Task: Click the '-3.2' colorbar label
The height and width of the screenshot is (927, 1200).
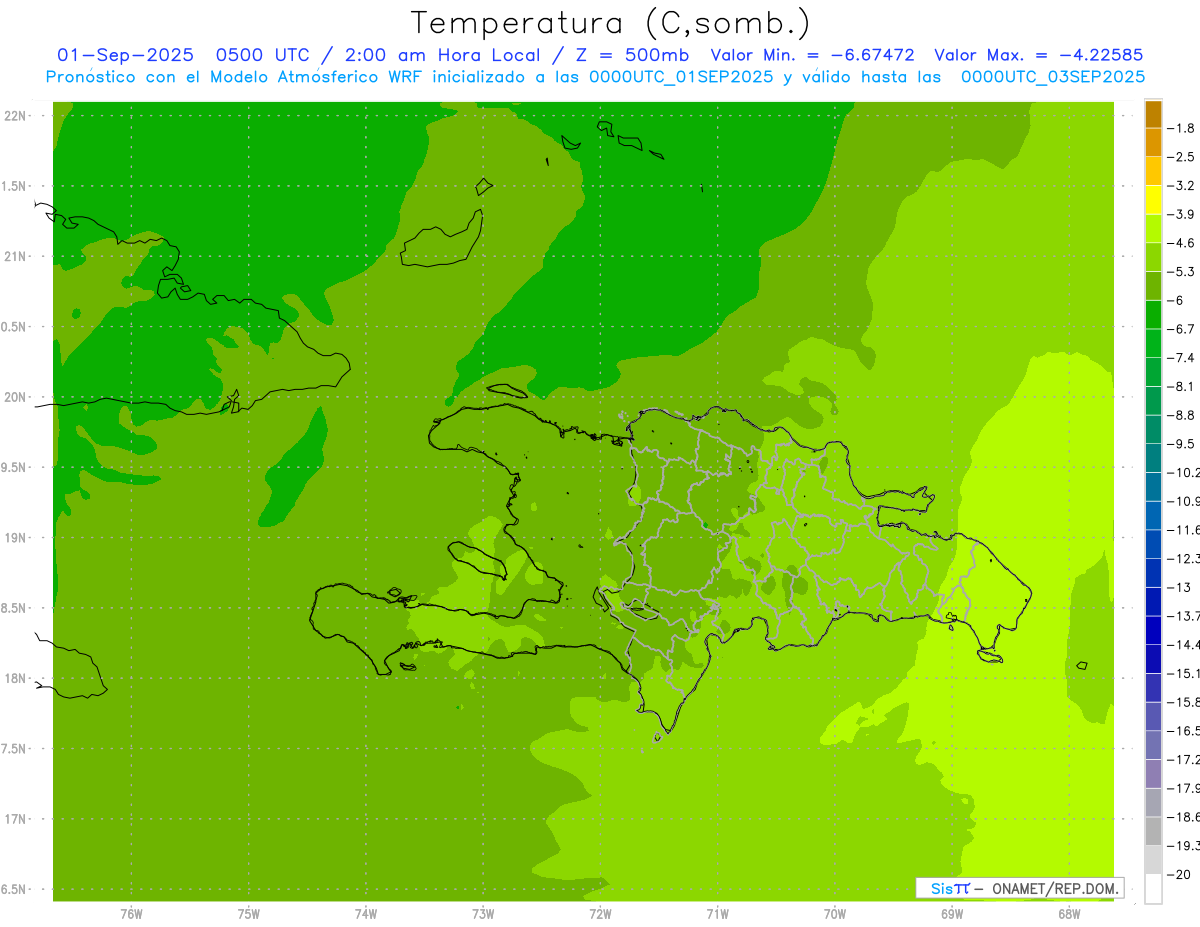Action: tap(1182, 186)
